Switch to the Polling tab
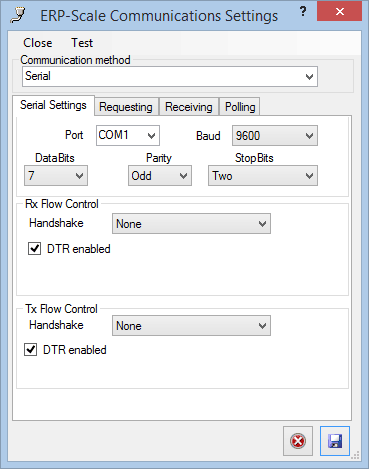The image size is (369, 469). pos(240,107)
